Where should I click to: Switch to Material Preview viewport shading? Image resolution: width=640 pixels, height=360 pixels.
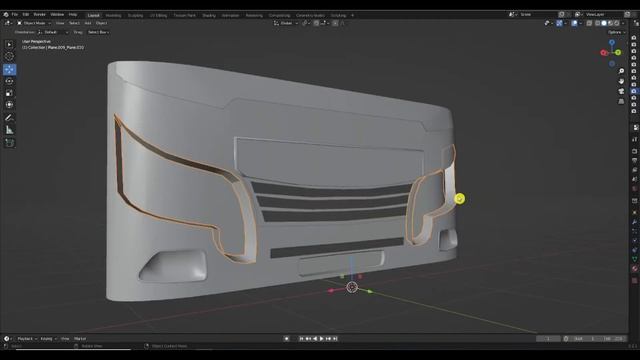coord(611,23)
